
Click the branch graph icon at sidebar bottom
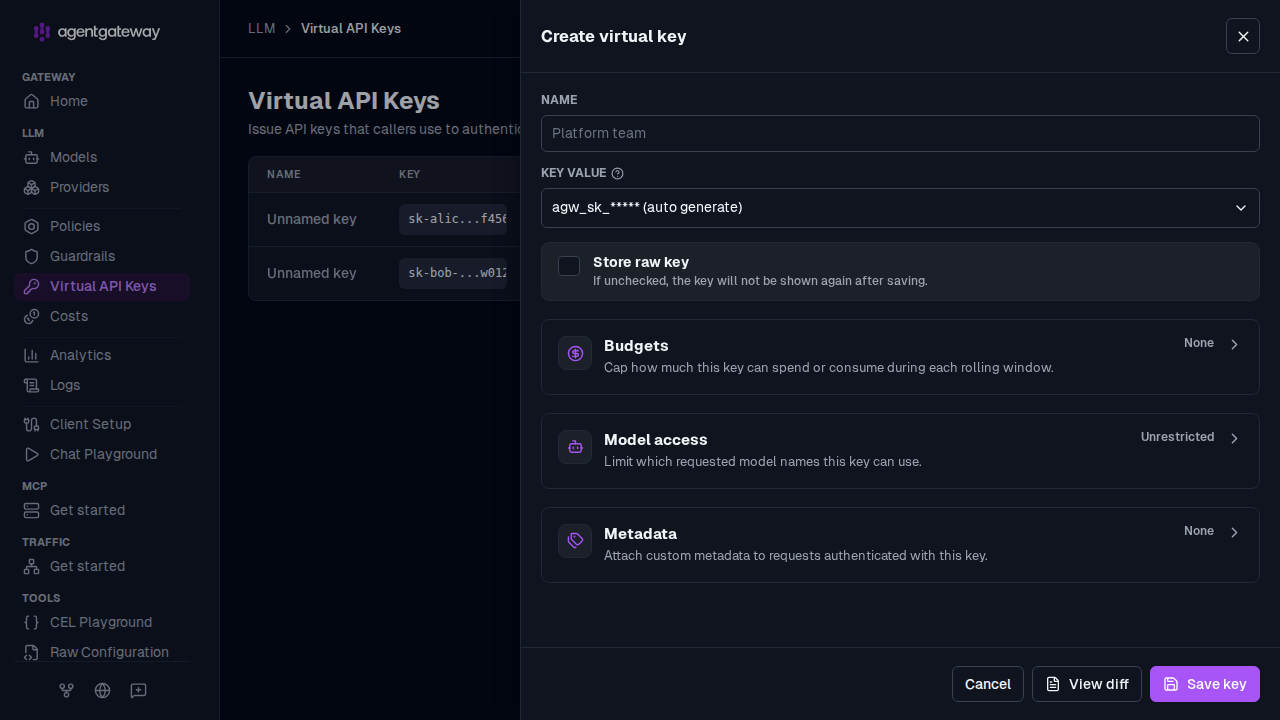pyautogui.click(x=66, y=690)
